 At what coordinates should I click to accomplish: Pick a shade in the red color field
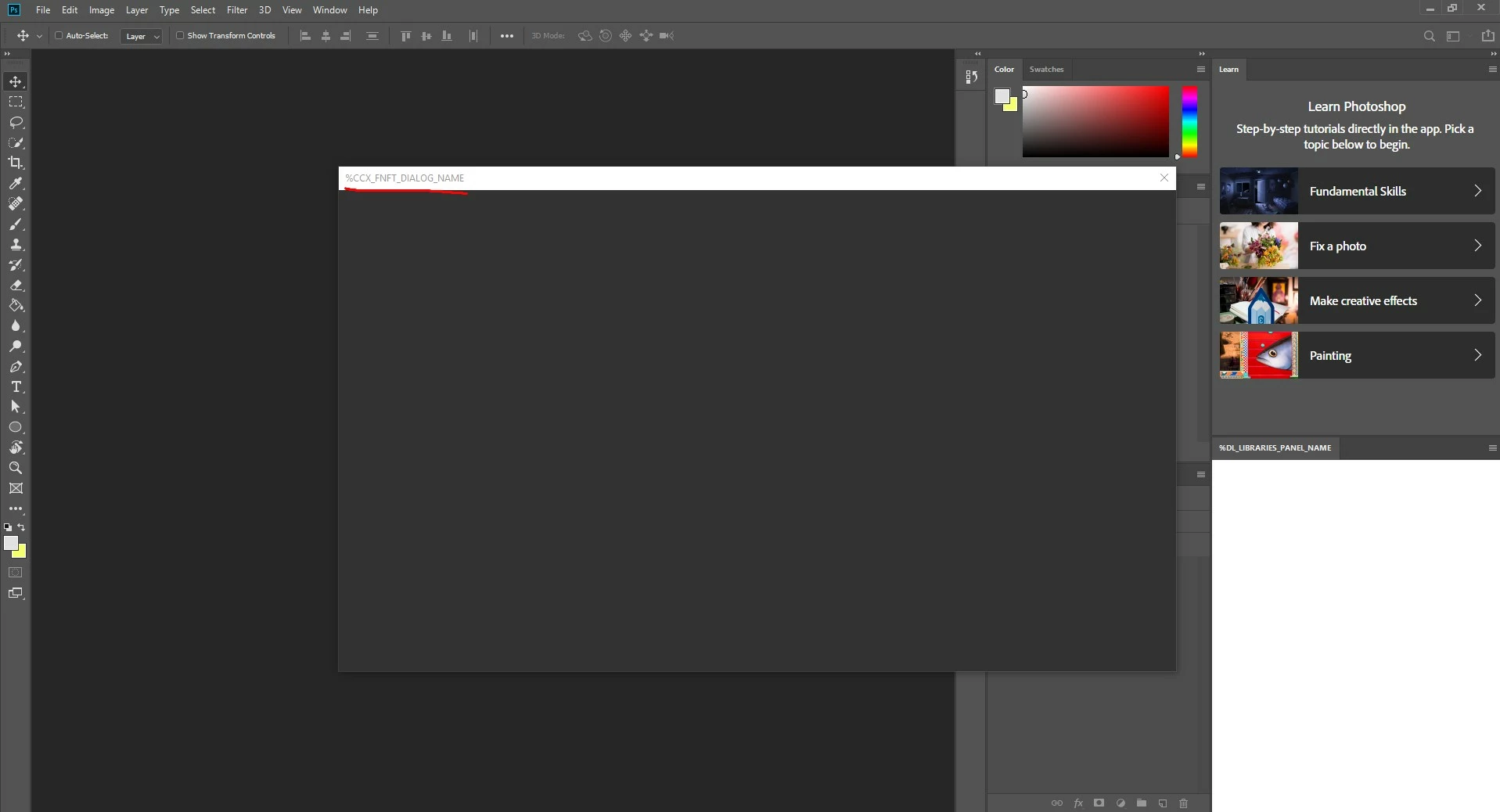click(1095, 121)
